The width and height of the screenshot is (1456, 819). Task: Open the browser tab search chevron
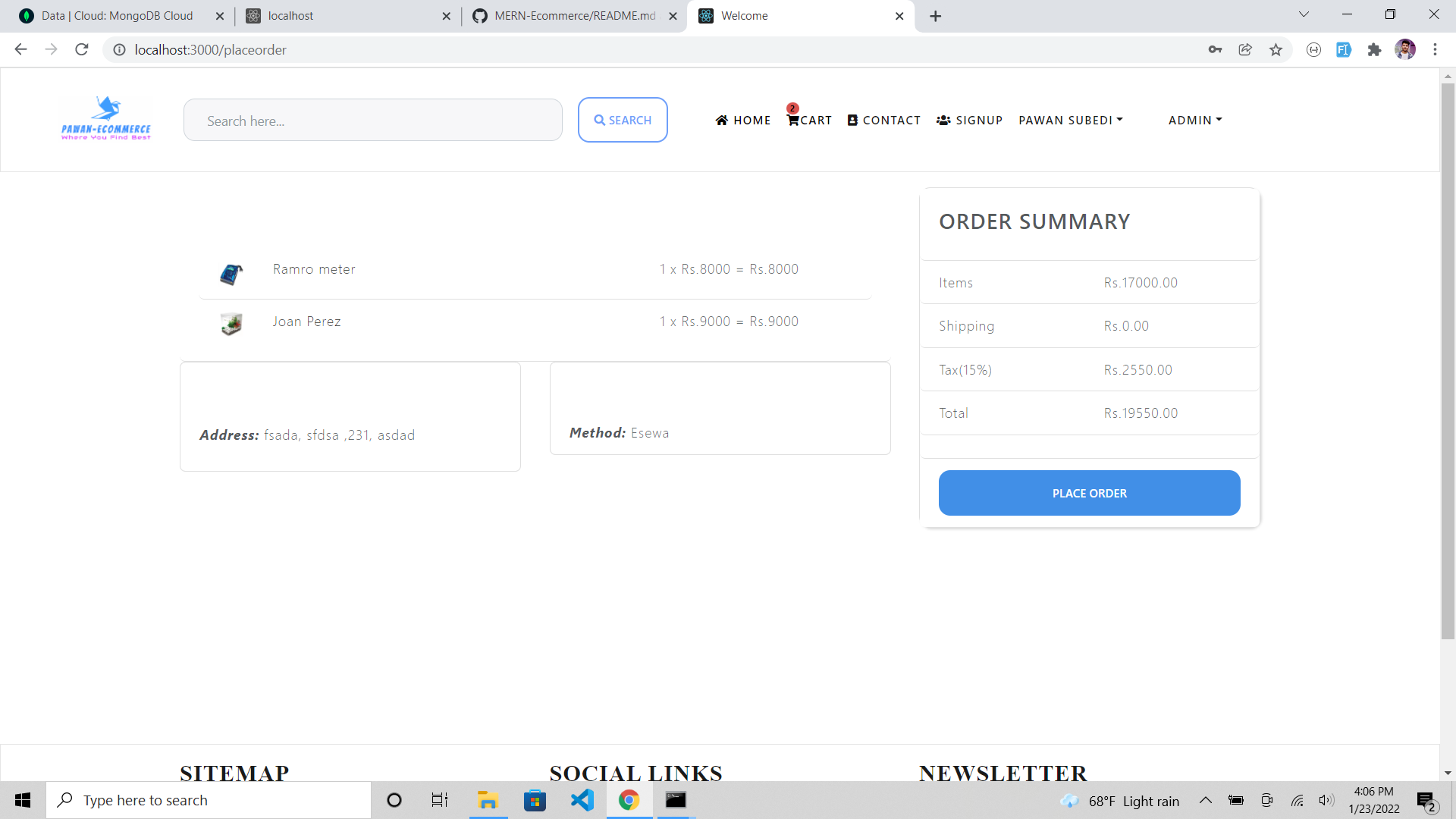[x=1304, y=14]
